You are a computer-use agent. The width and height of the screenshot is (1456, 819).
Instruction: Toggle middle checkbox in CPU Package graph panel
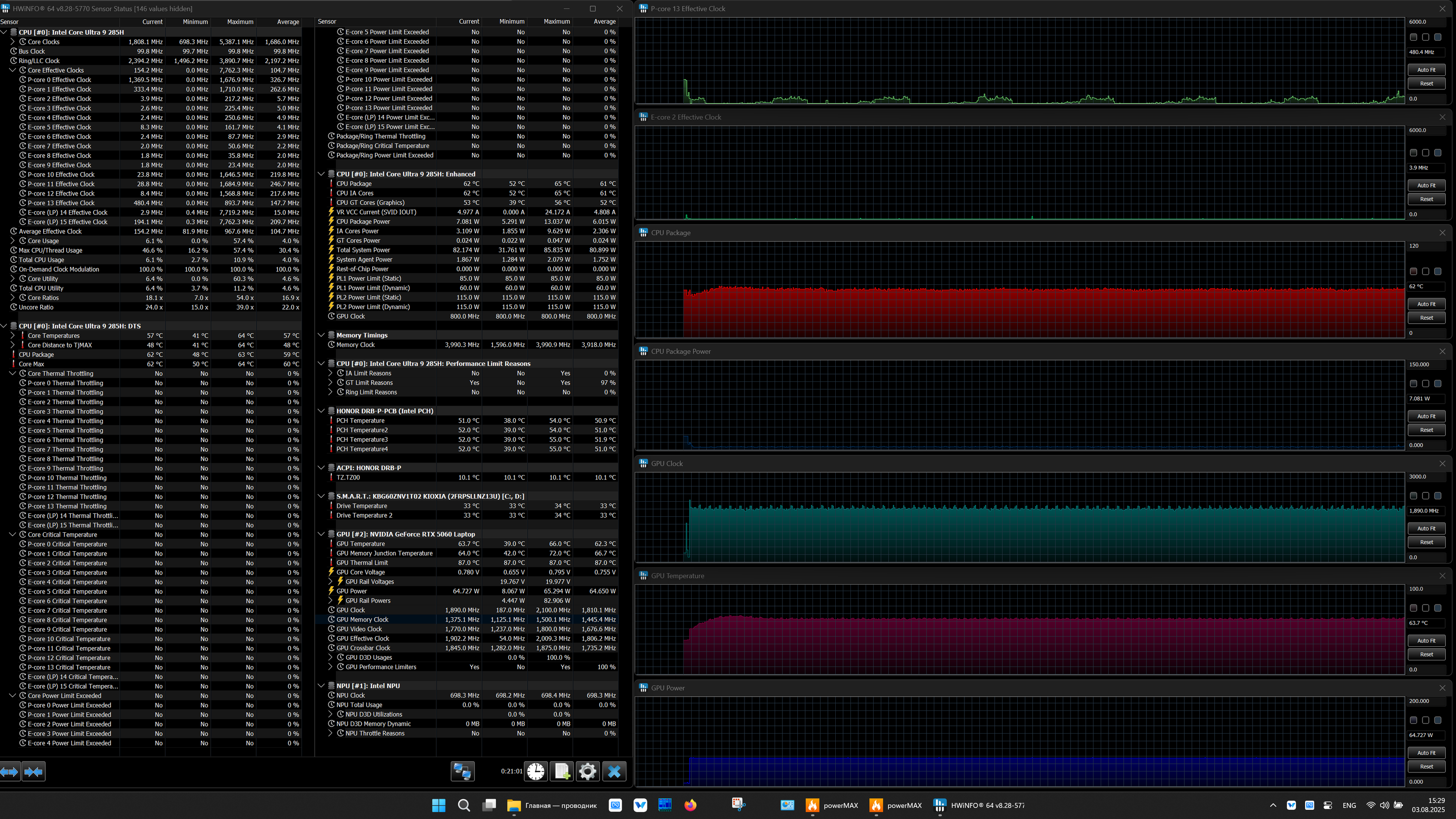[x=1425, y=271]
